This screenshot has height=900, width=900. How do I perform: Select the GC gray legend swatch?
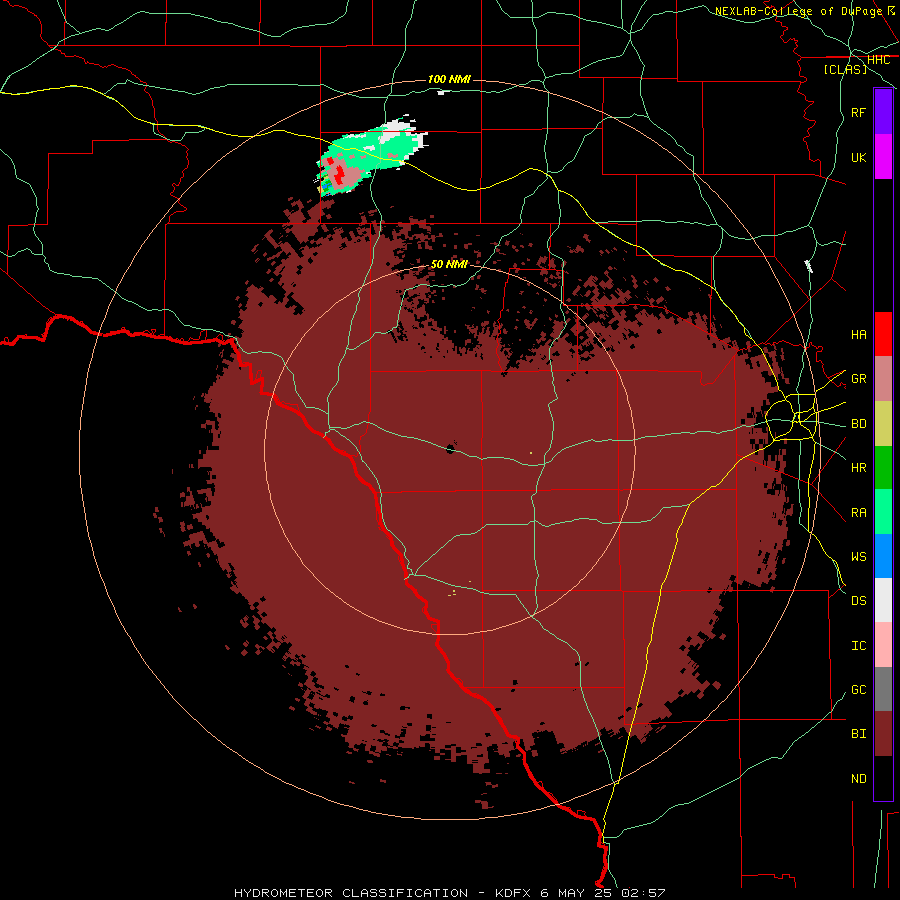[x=883, y=689]
